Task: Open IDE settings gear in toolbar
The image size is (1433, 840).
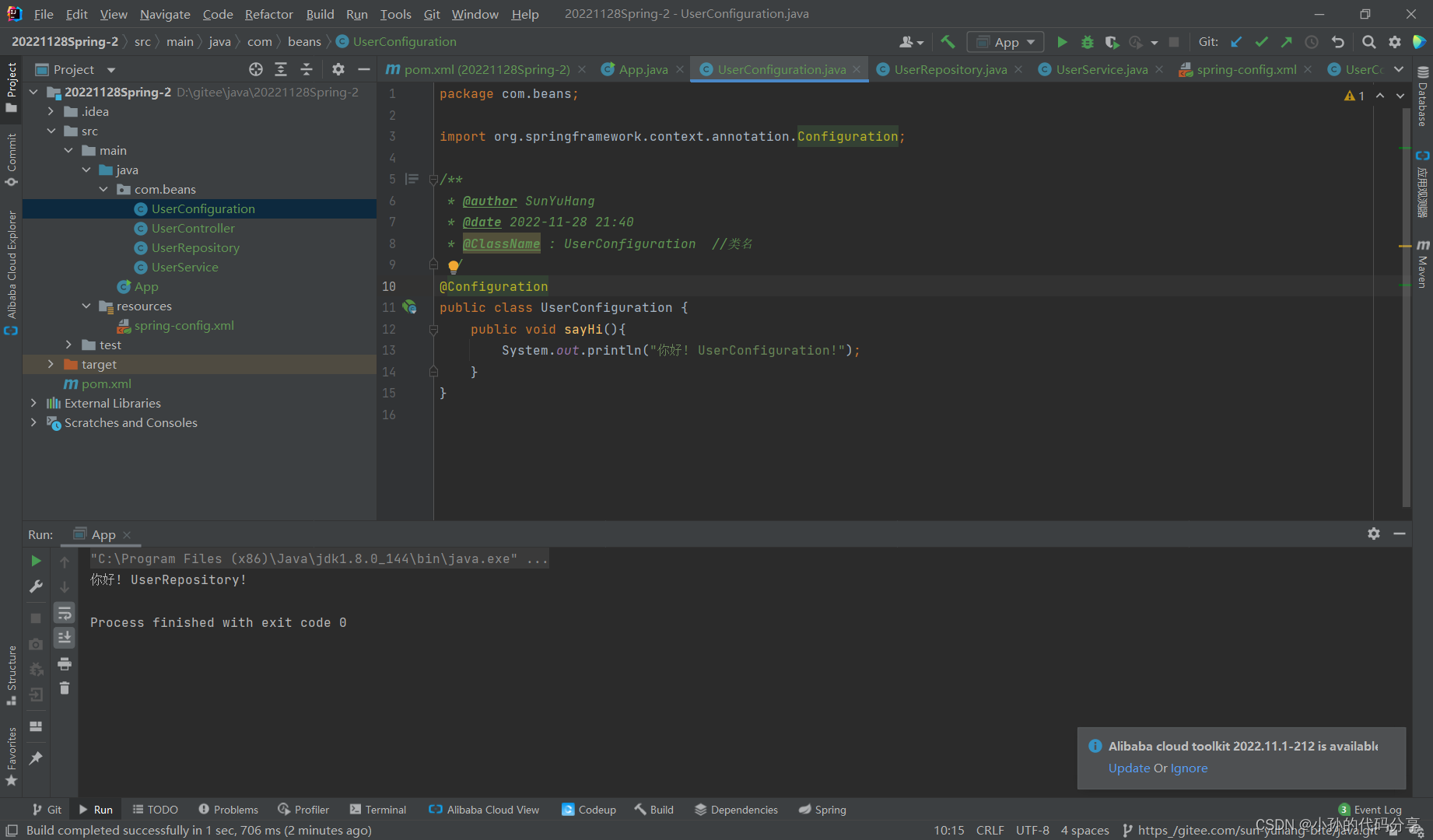Action: (1395, 42)
